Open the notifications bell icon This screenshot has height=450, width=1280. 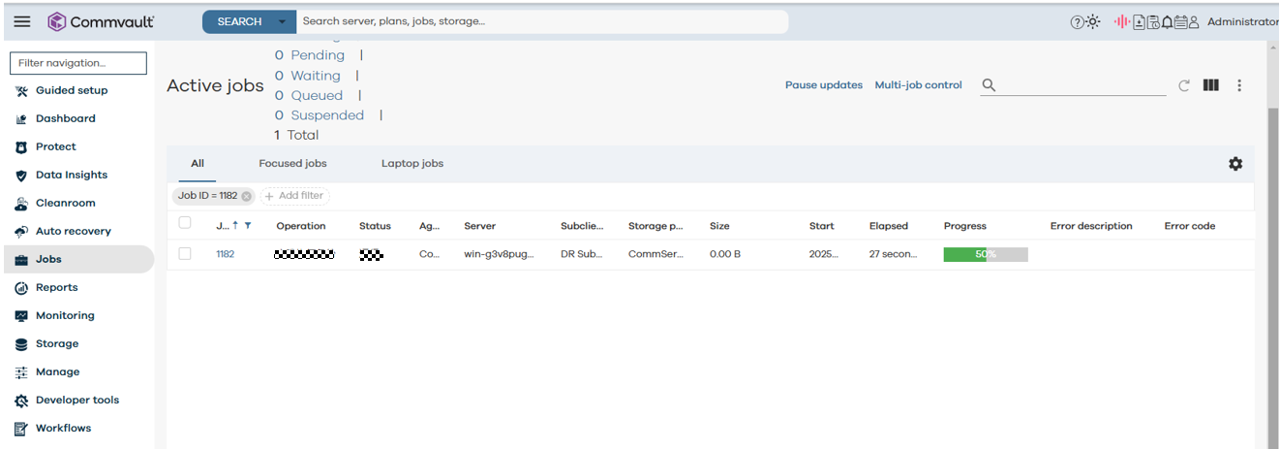click(x=1167, y=22)
